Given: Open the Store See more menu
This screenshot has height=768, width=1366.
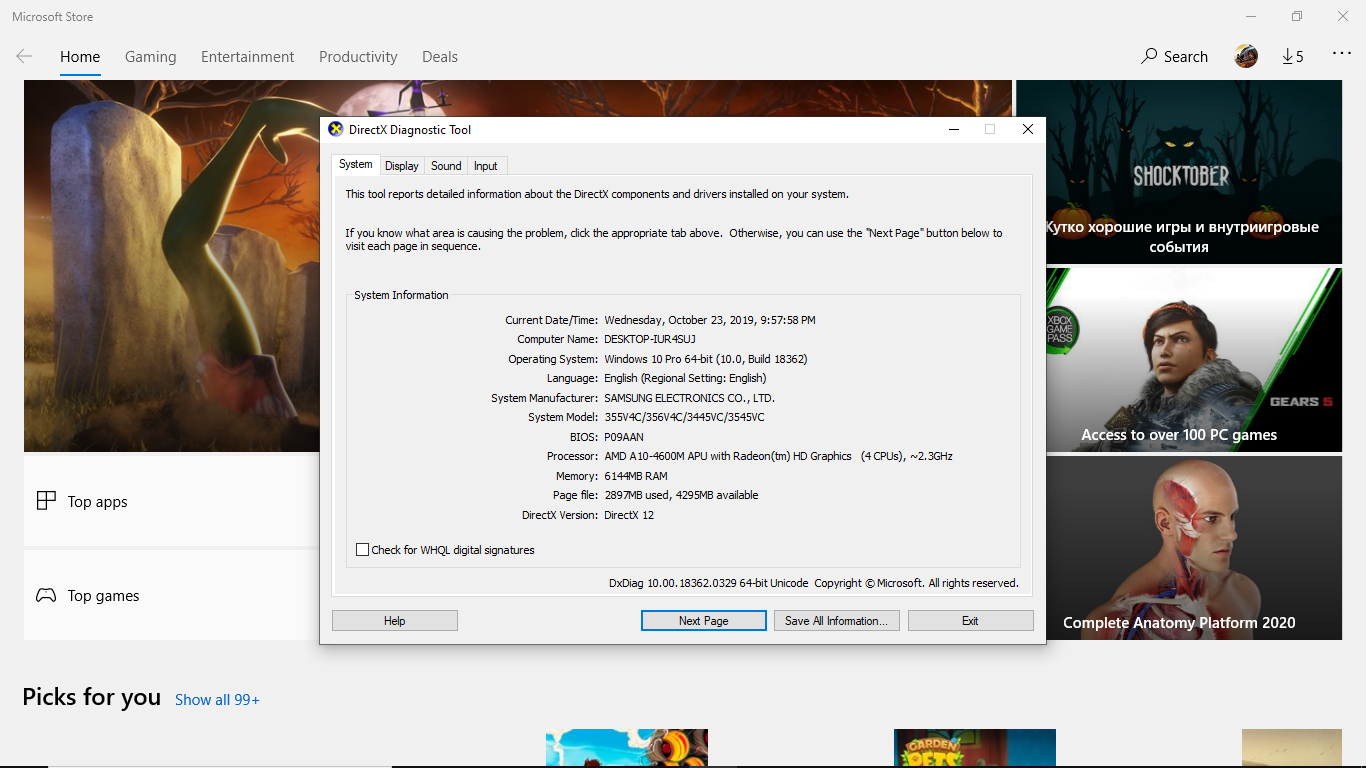Looking at the screenshot, I should (1342, 54).
